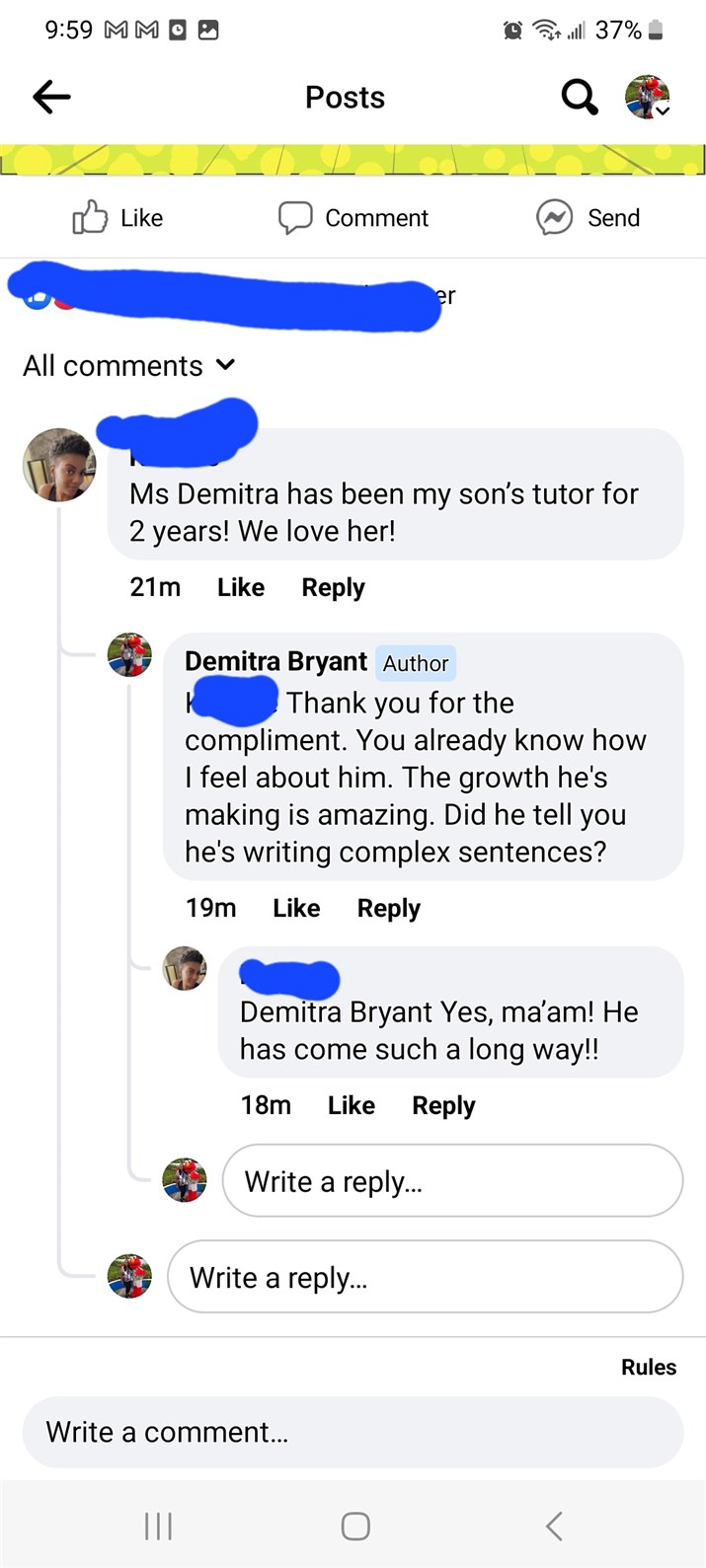Reply to the 18m ago comment

click(443, 1105)
